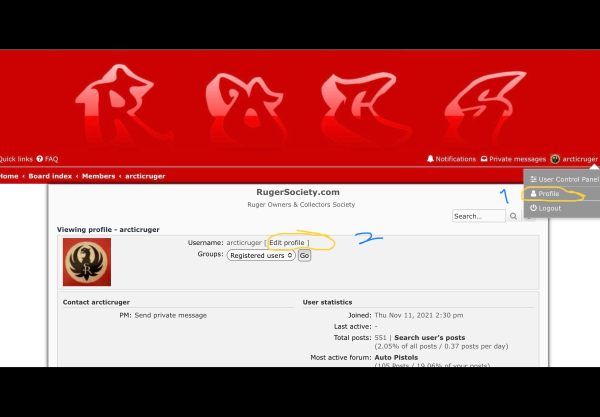Click the Logout power icon

[x=533, y=208]
